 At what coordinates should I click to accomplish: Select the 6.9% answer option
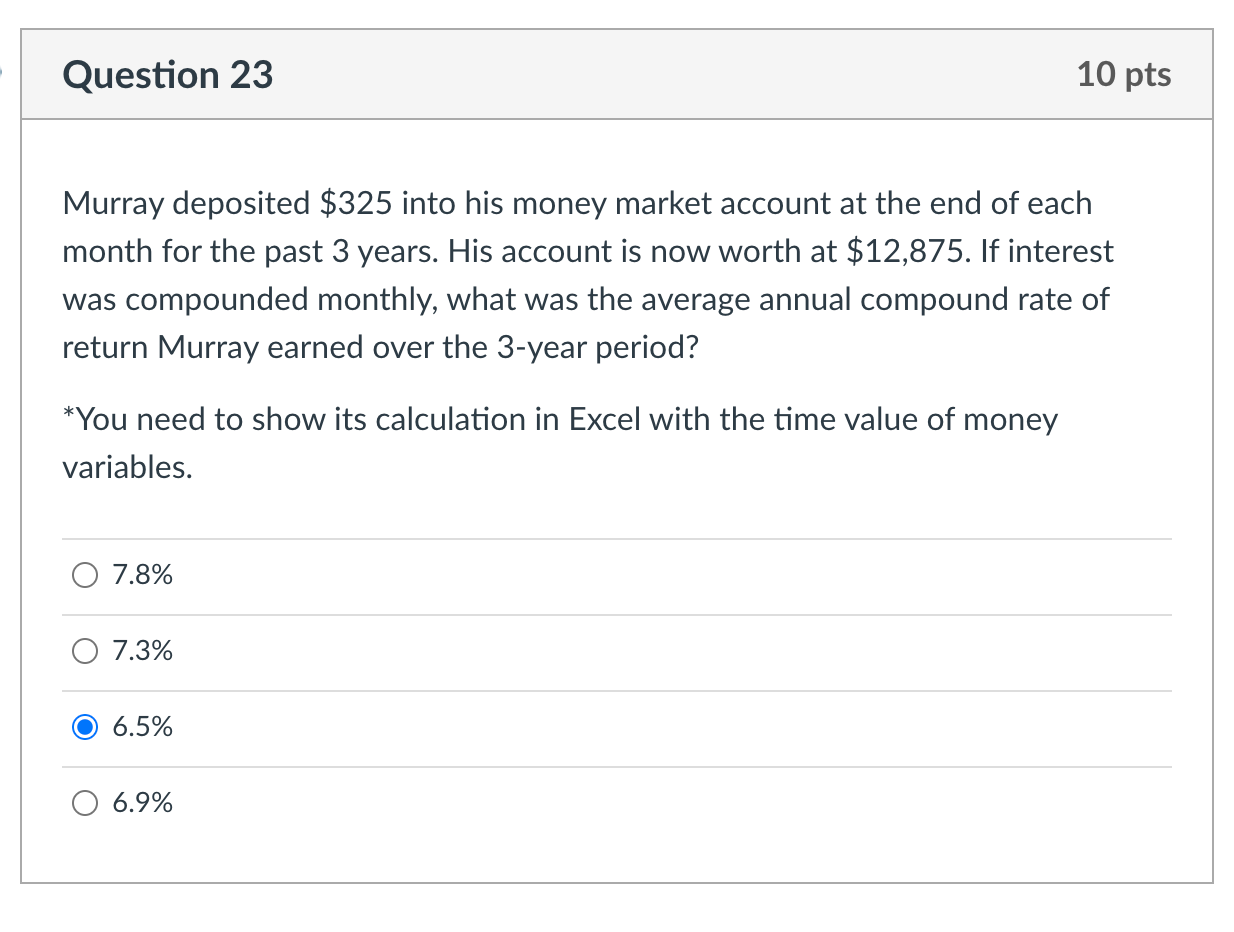(x=85, y=803)
